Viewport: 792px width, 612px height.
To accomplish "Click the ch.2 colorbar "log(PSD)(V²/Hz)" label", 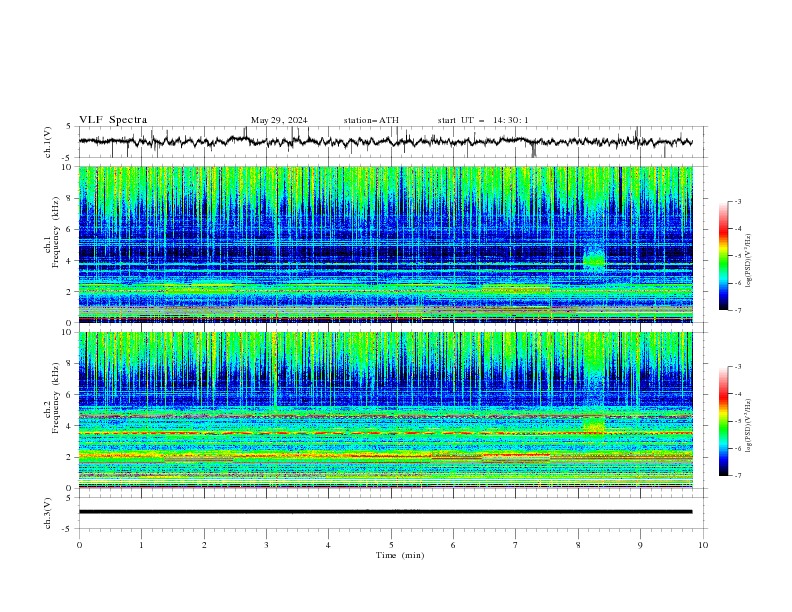I will 749,425.
